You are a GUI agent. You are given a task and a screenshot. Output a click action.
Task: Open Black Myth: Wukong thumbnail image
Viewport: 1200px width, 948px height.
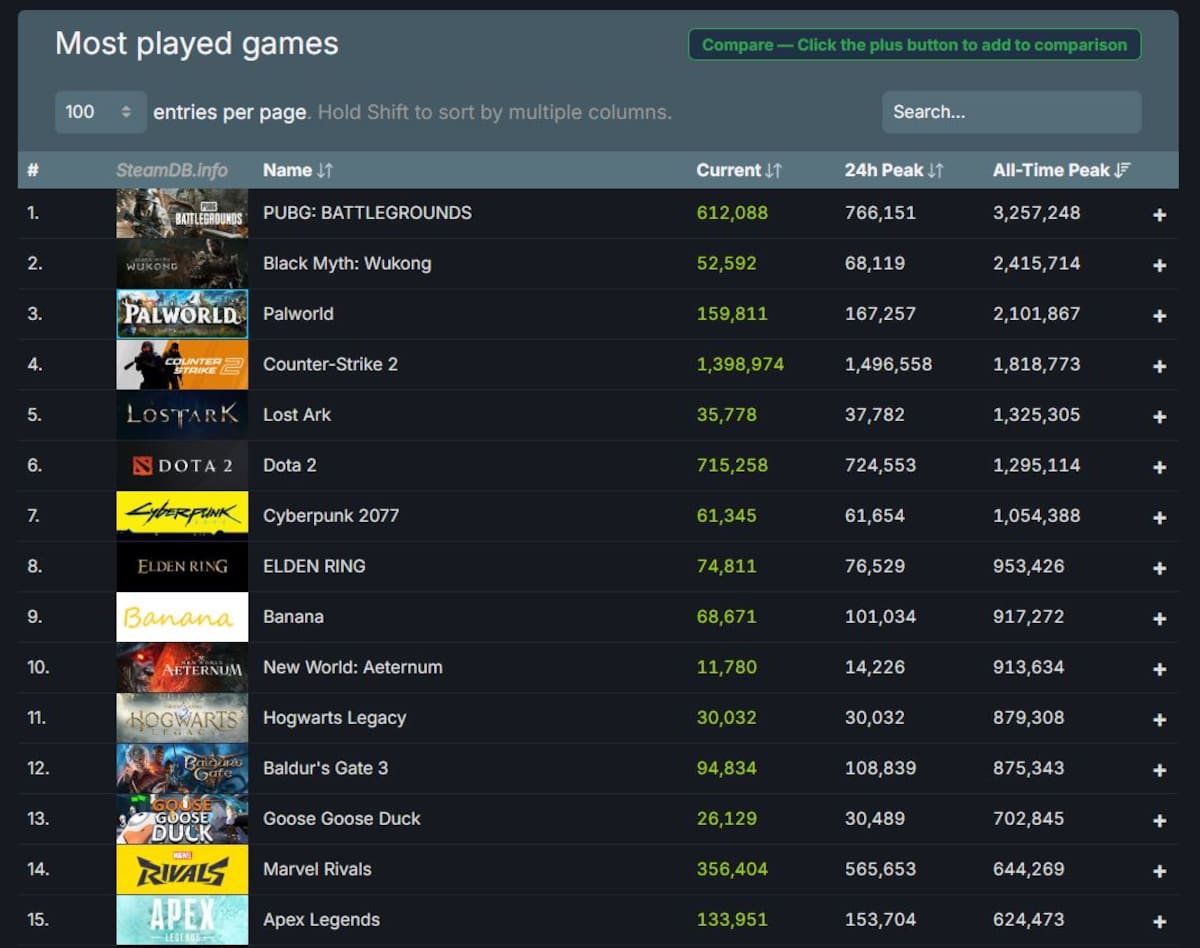182,263
